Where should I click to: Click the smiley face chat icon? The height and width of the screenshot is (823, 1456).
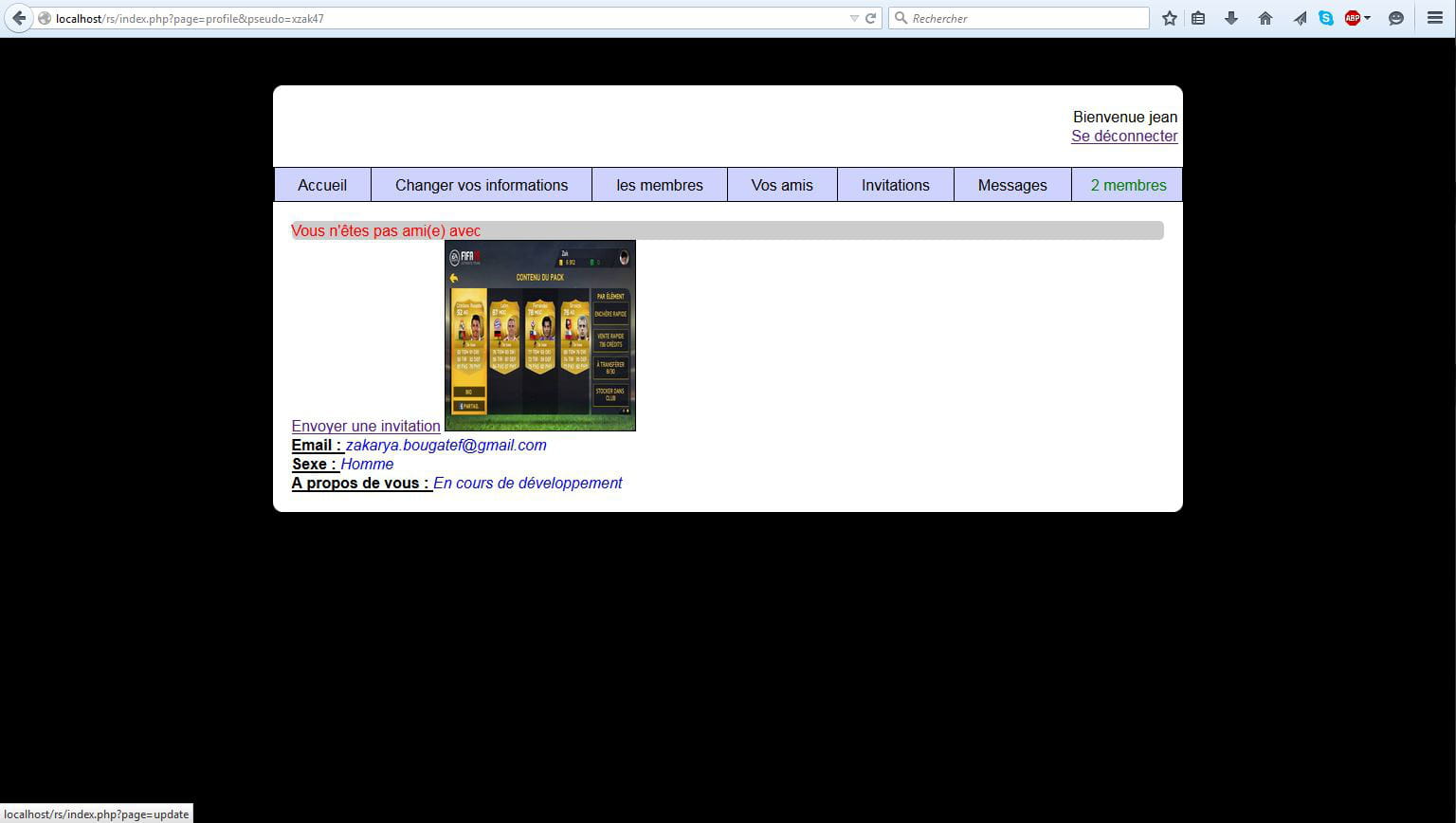point(1396,18)
